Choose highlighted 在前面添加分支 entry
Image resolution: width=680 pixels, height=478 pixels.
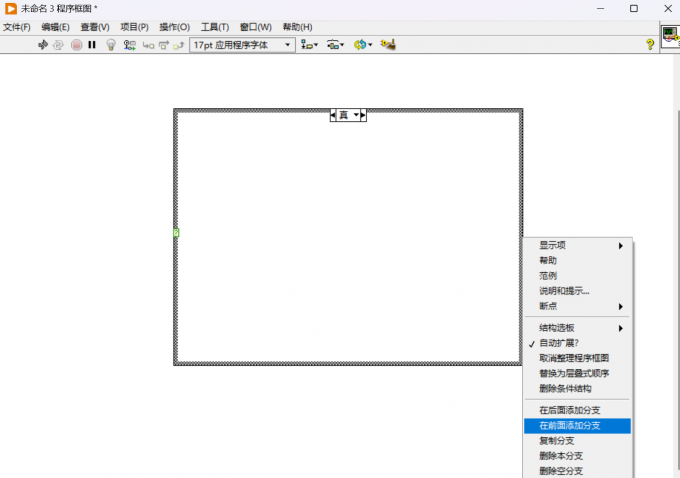[x=577, y=426]
